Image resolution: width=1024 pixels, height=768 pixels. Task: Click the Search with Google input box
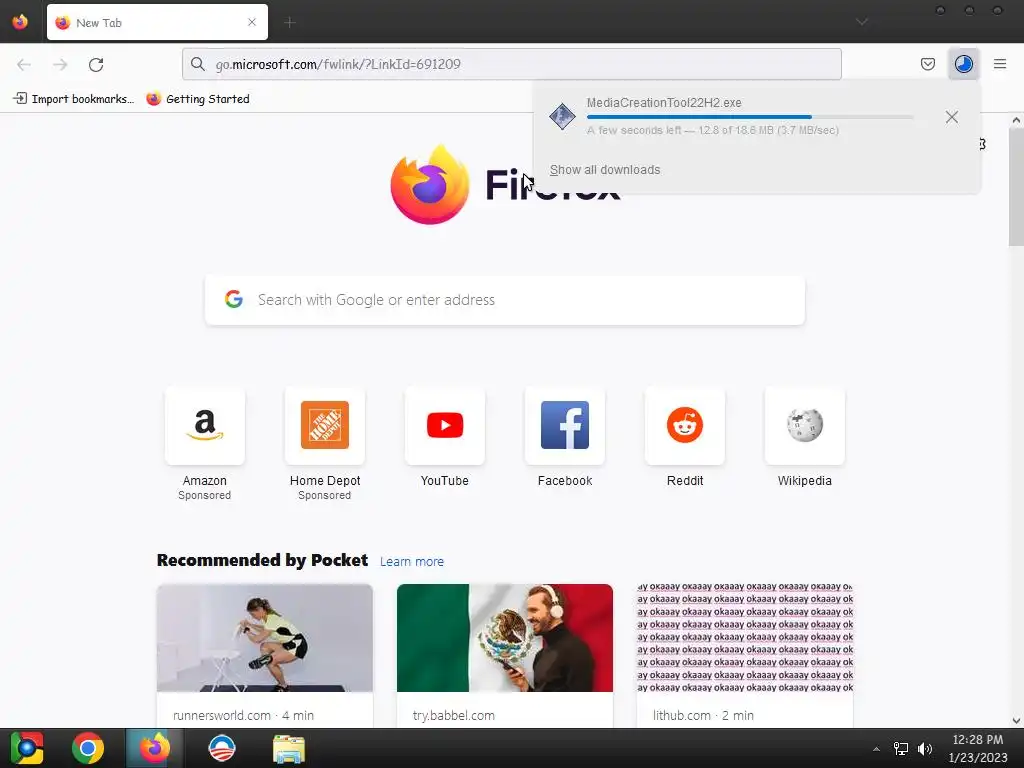click(505, 300)
